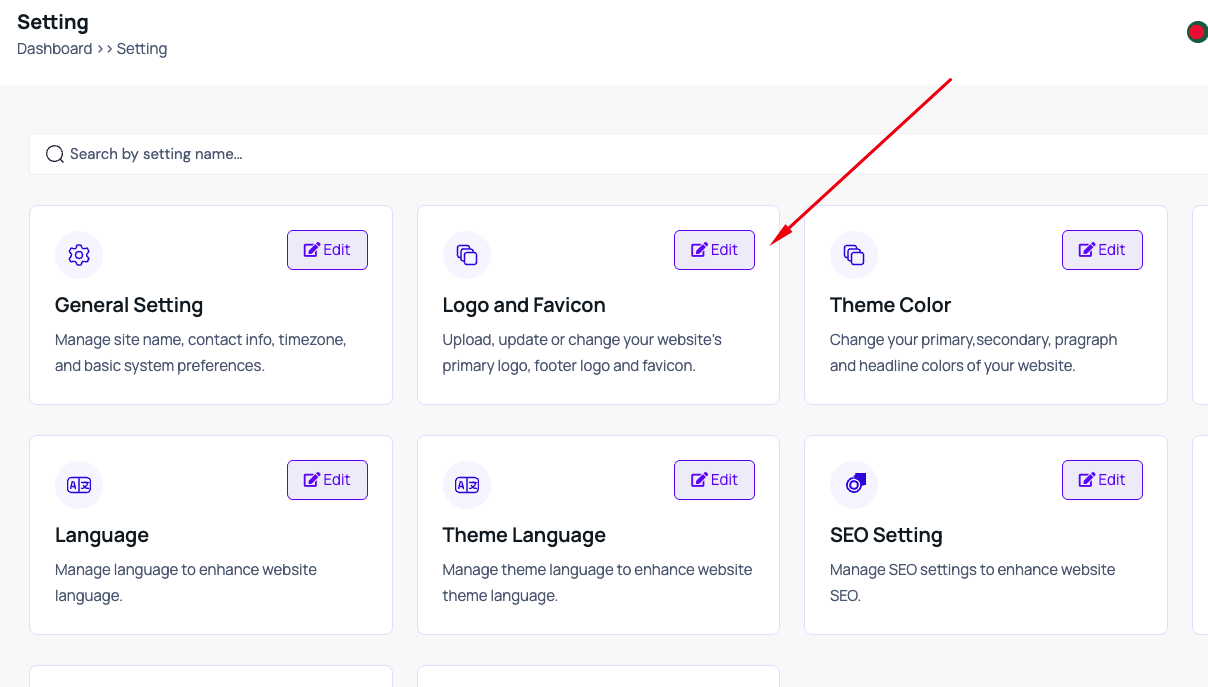Click the Setting breadcrumb item

click(142, 49)
